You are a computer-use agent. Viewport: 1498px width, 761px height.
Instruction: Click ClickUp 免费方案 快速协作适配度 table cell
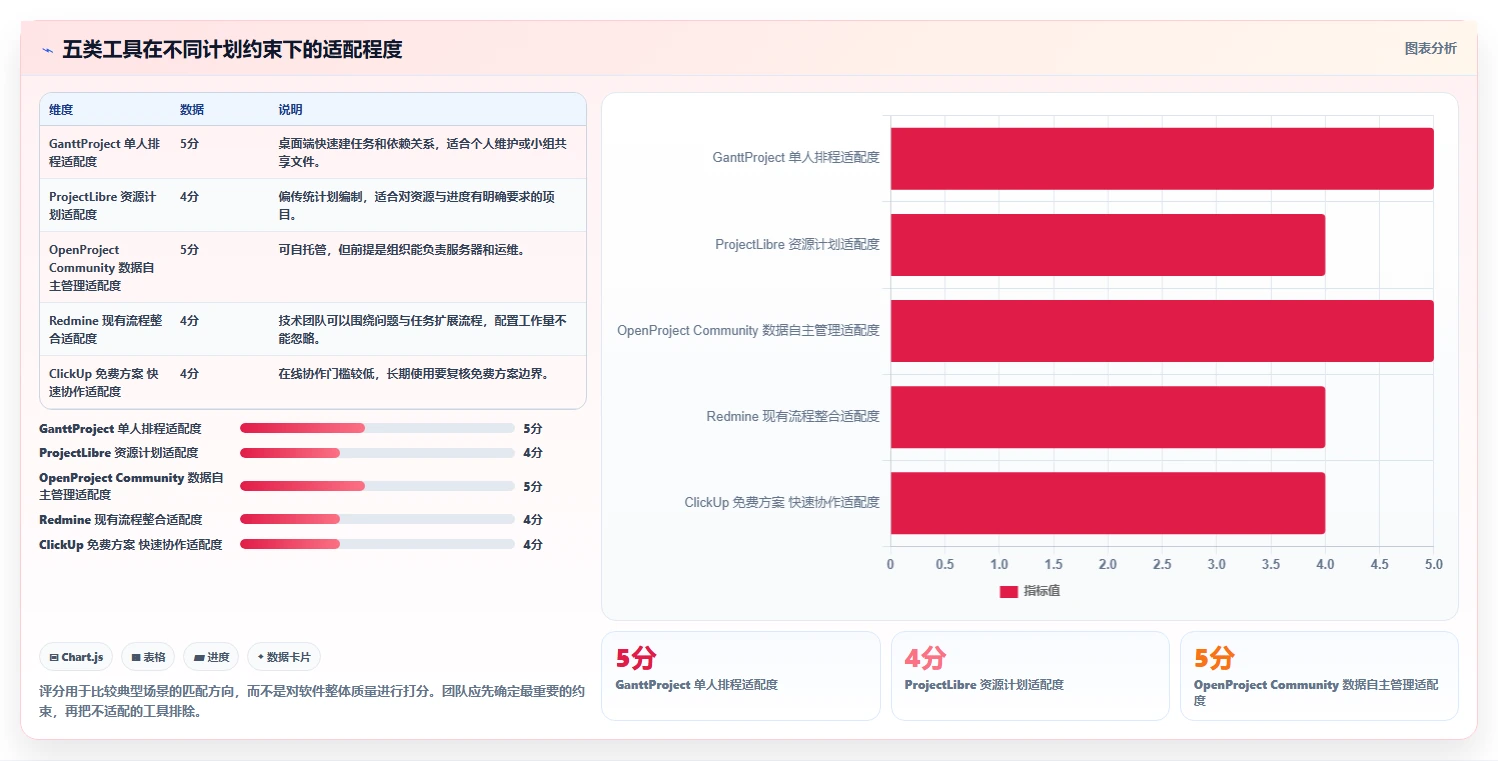pyautogui.click(x=105, y=382)
